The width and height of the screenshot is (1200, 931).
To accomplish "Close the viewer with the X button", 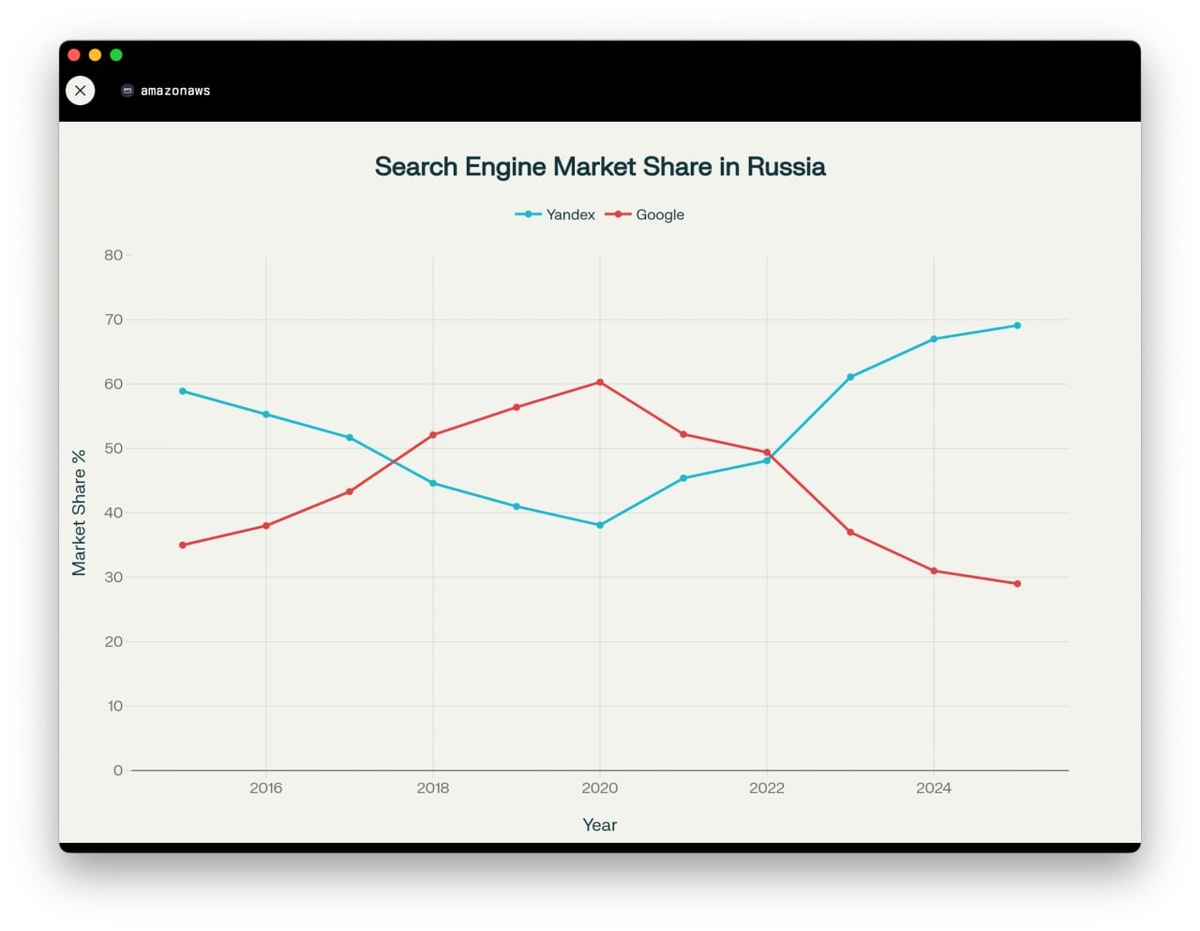I will point(80,90).
